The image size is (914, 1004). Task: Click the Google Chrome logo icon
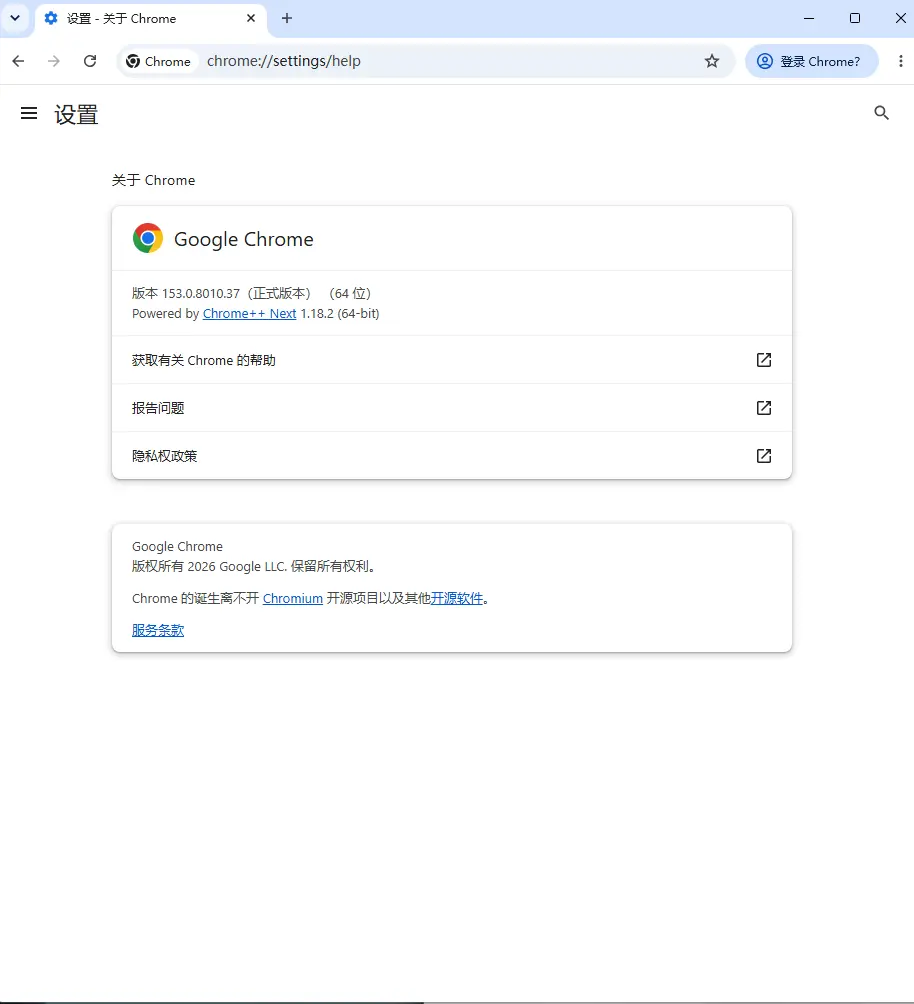[x=148, y=238]
